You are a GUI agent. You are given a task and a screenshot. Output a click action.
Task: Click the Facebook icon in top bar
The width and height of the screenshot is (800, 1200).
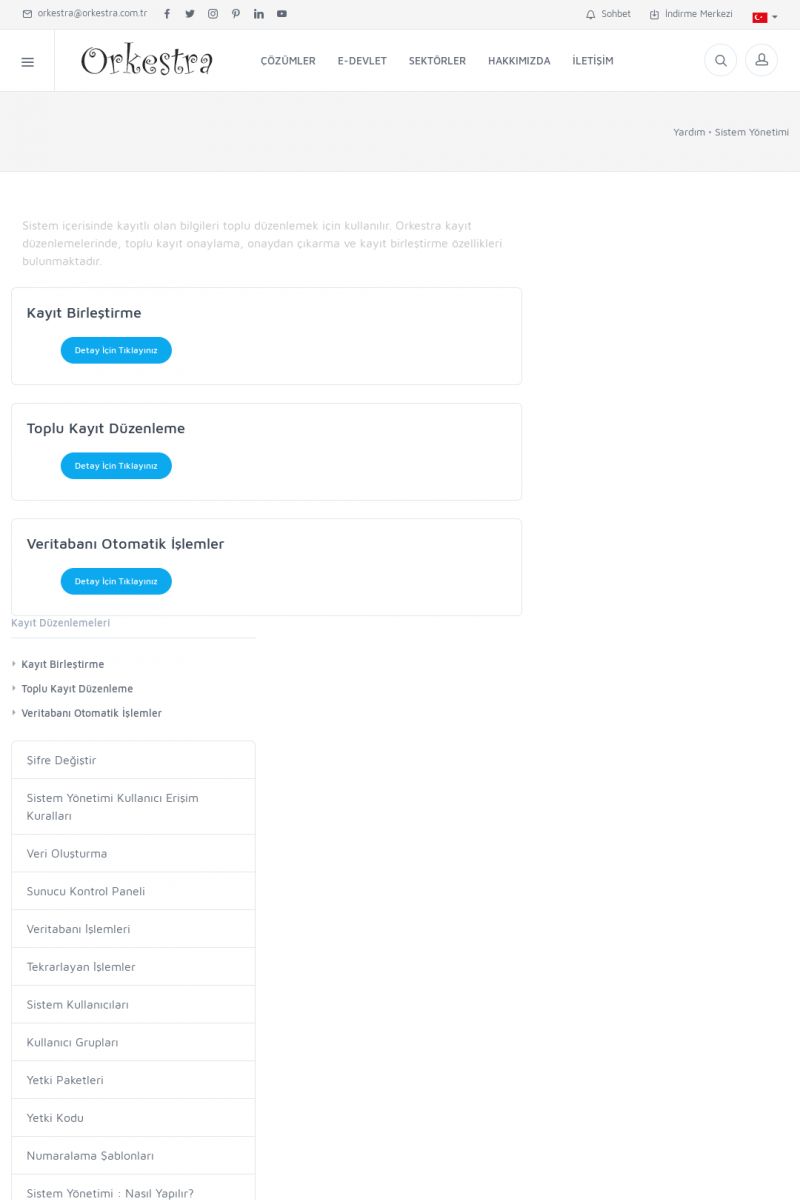[x=167, y=14]
